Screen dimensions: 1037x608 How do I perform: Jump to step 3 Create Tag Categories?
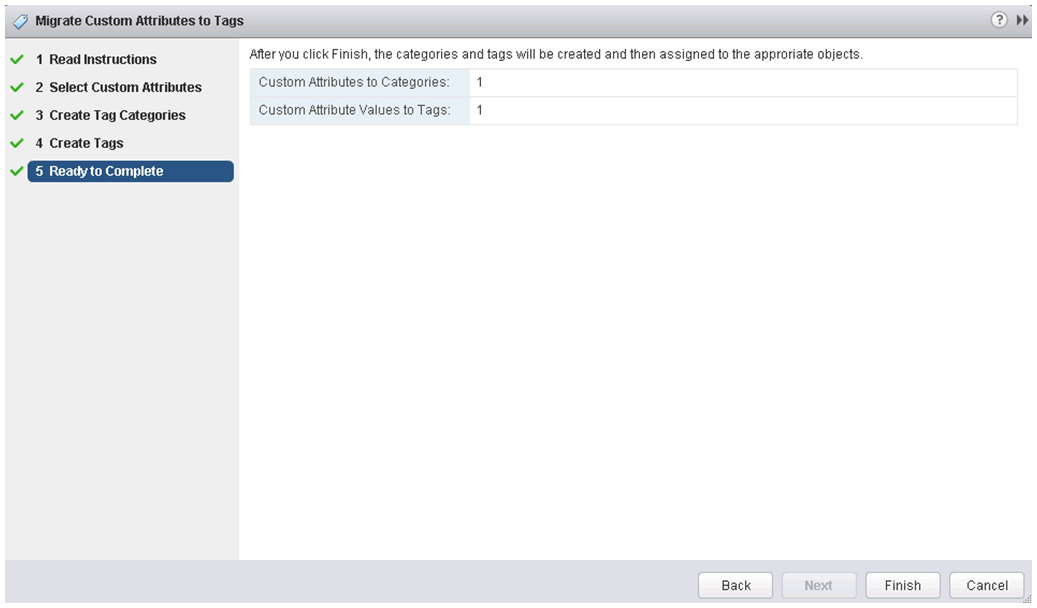110,115
